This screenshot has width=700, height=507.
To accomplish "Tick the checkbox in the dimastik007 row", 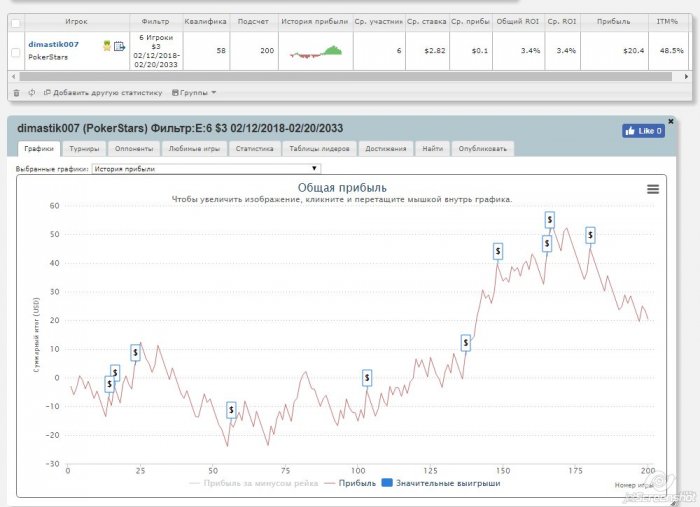I will [x=15, y=51].
